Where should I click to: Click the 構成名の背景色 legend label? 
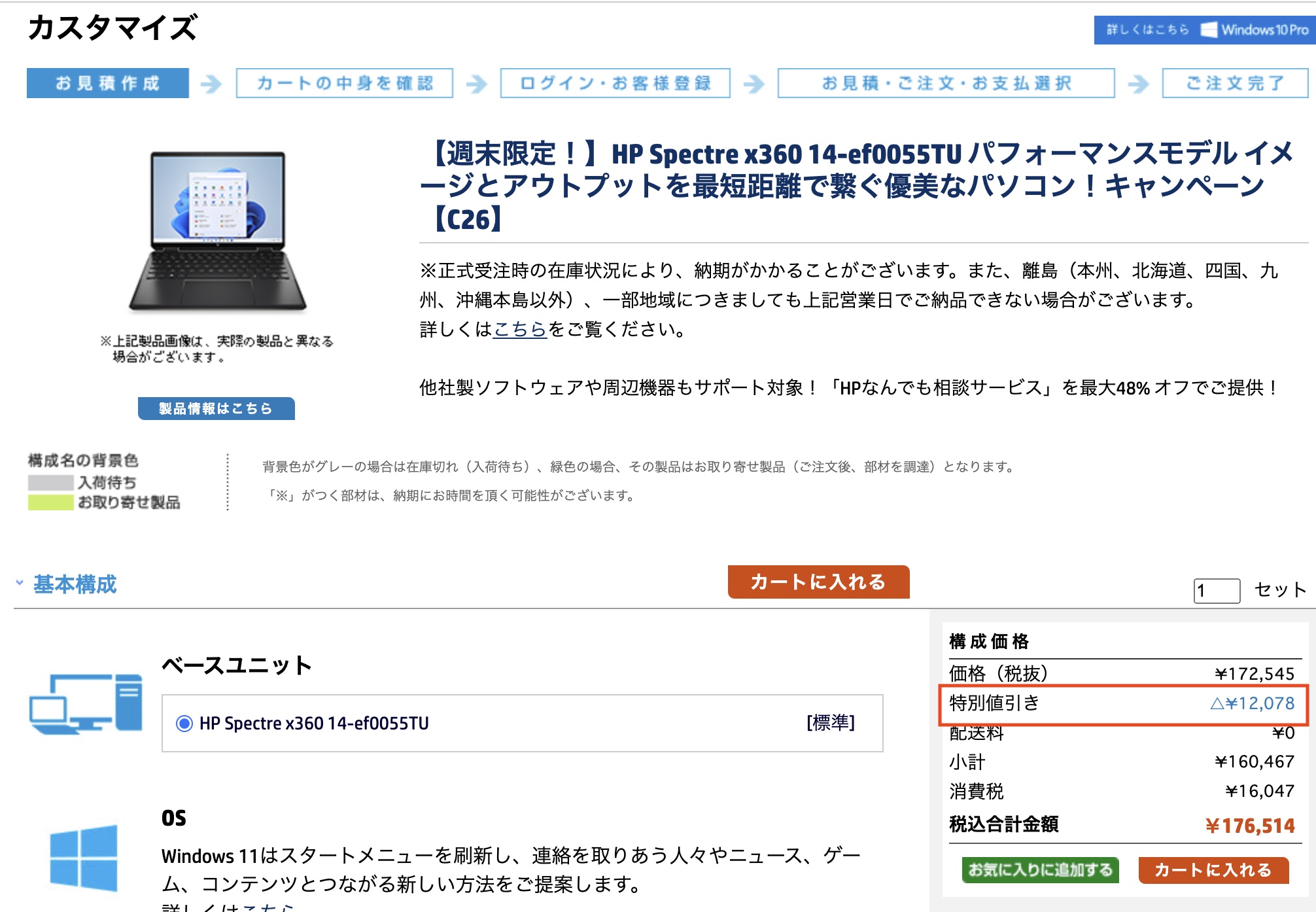[83, 461]
